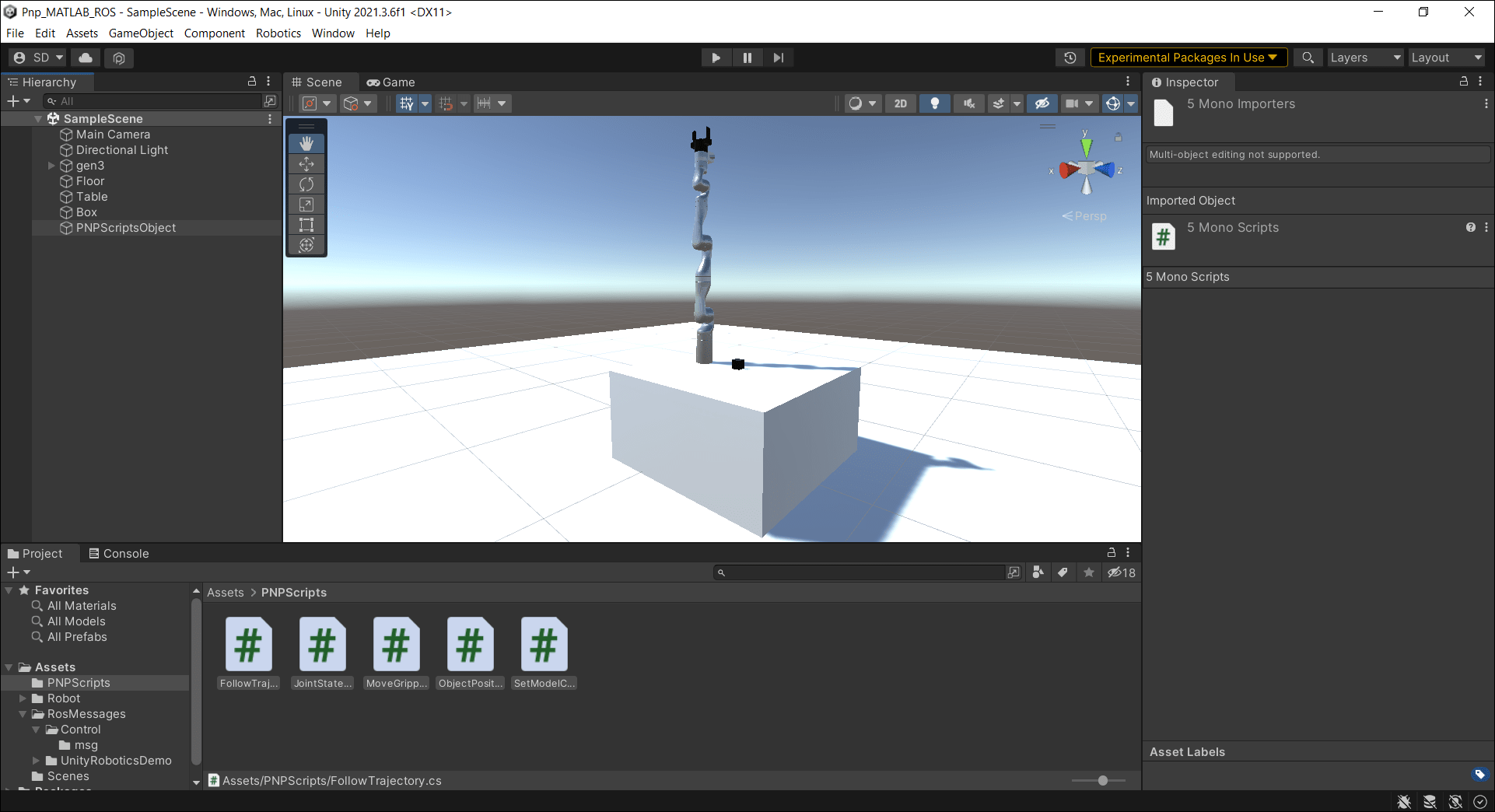
Task: Toggle scene audio mute
Action: coord(968,103)
